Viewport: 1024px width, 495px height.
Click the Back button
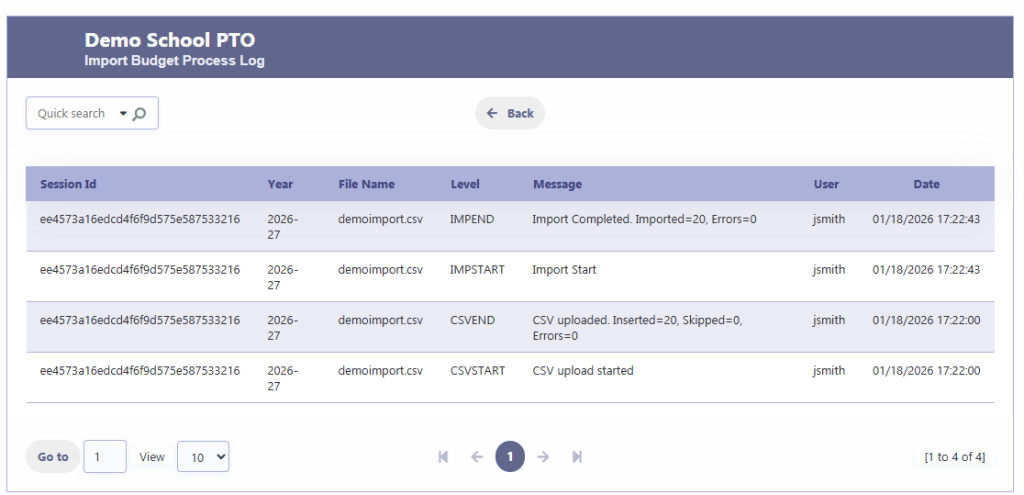(x=510, y=113)
